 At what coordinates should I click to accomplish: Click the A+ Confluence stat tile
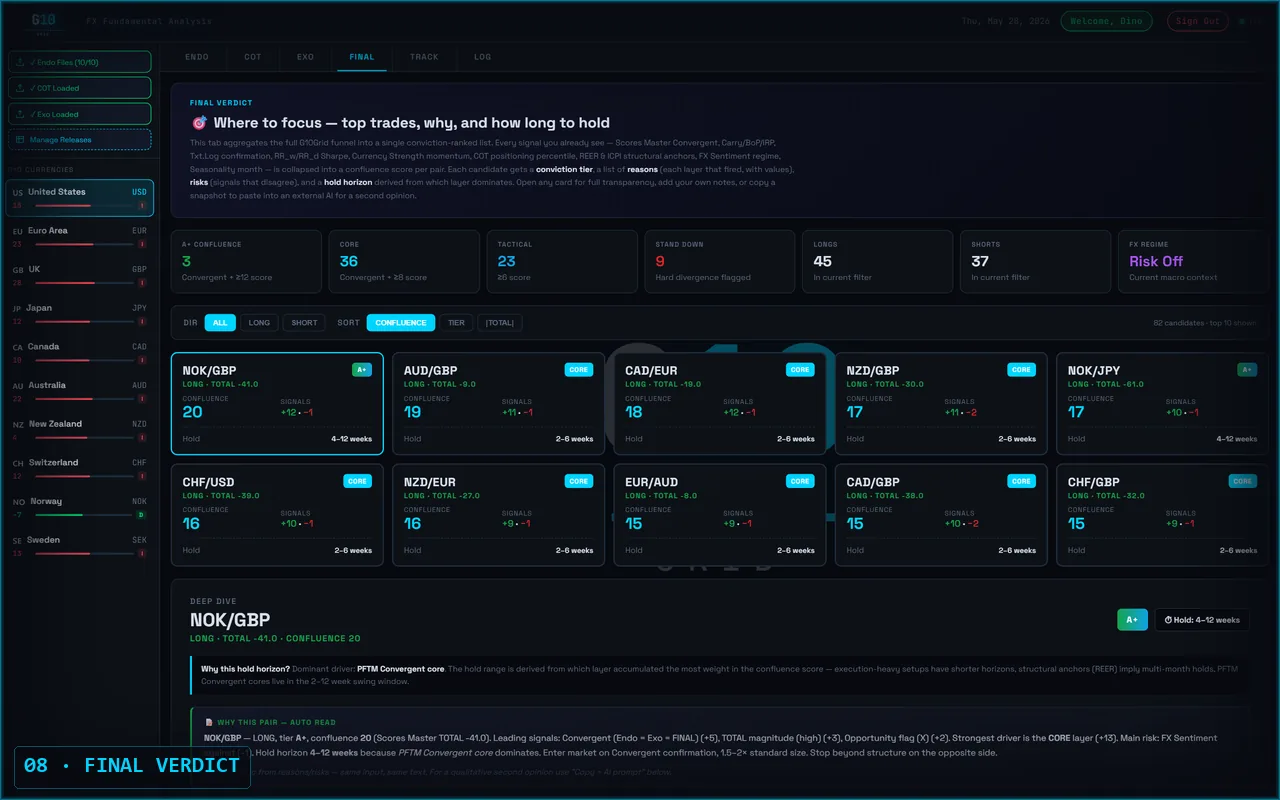pyautogui.click(x=246, y=261)
